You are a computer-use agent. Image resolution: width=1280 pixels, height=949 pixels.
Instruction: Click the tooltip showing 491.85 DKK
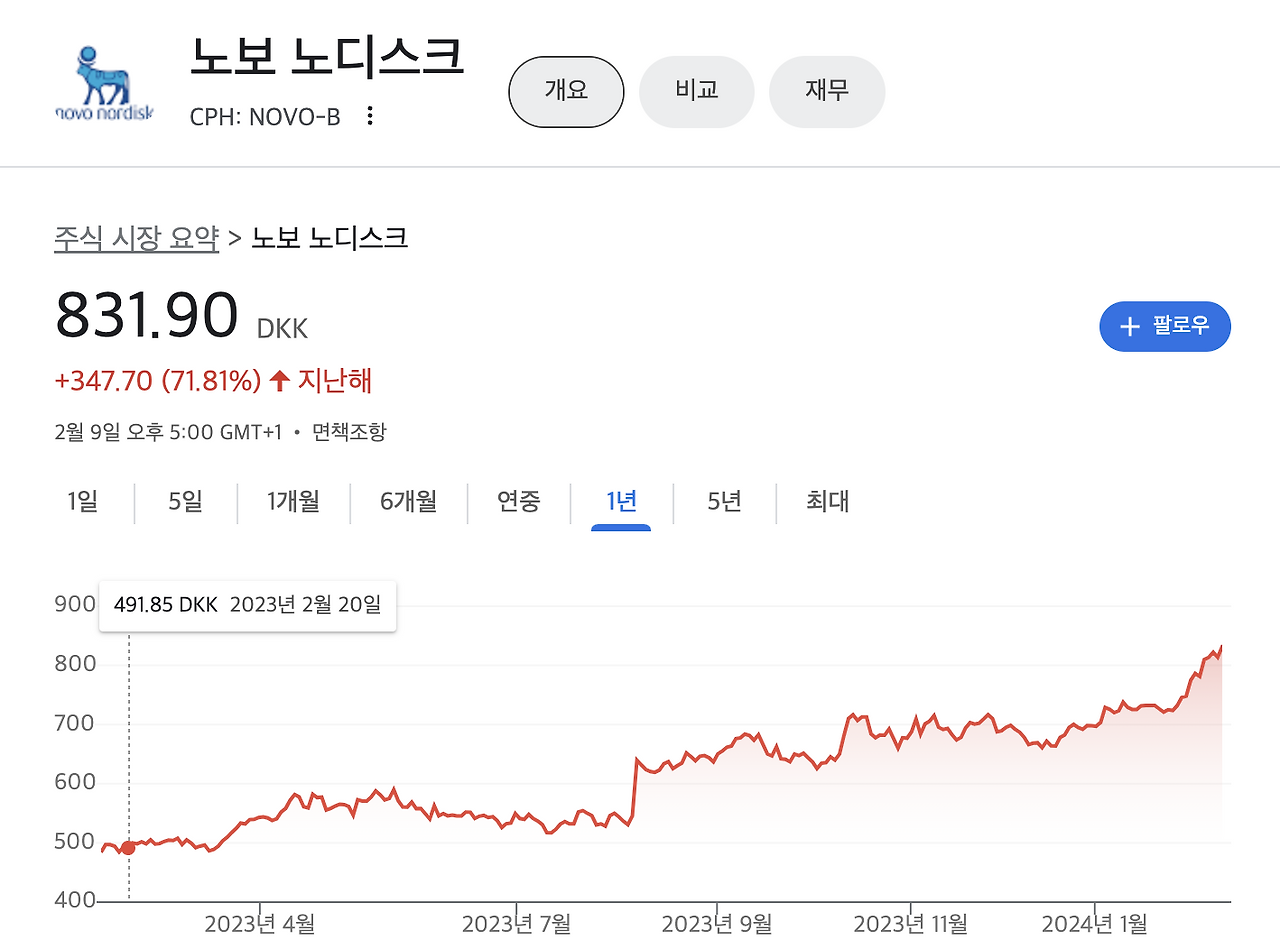coord(247,605)
